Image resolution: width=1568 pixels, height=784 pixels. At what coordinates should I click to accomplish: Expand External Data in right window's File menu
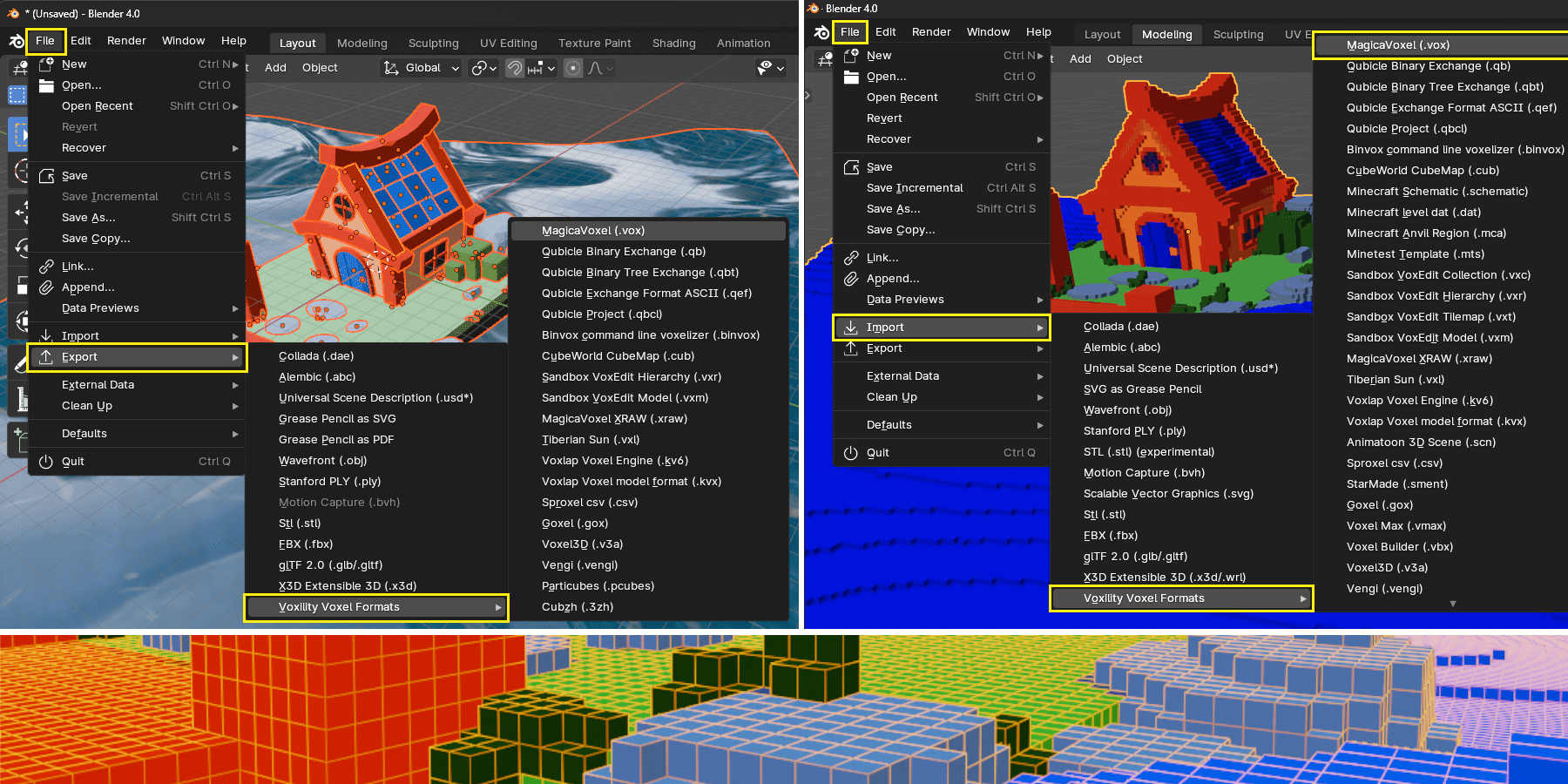943,375
